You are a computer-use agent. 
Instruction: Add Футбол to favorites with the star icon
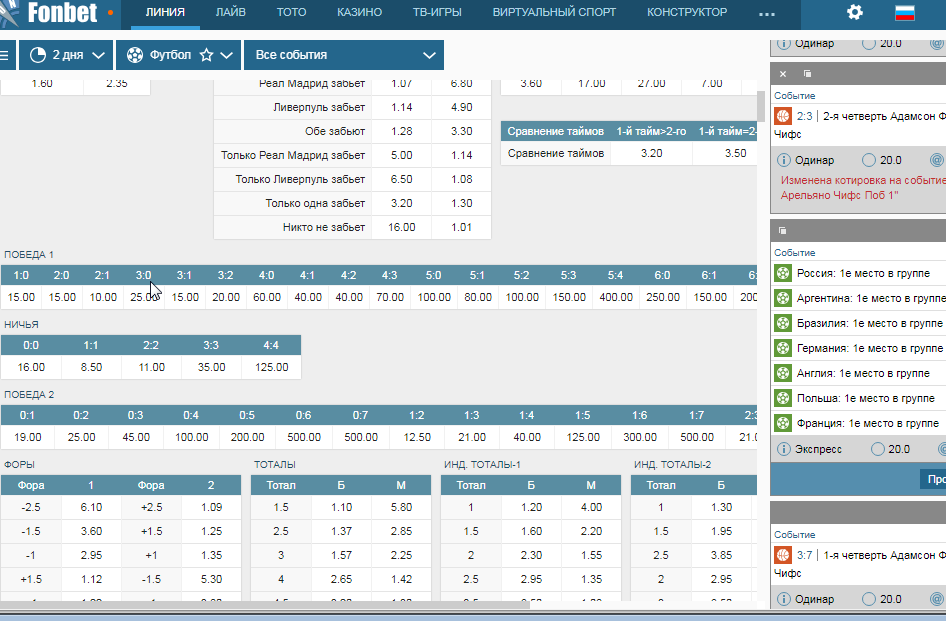click(x=206, y=55)
